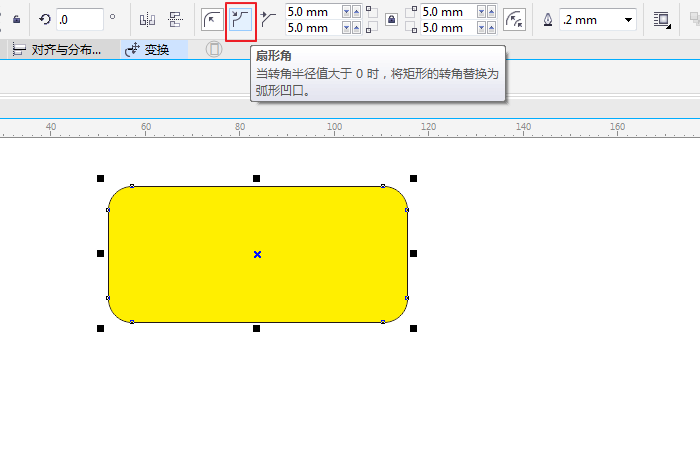The height and width of the screenshot is (450, 700).
Task: Click the bottom-center selection handle
Action: coord(257,328)
